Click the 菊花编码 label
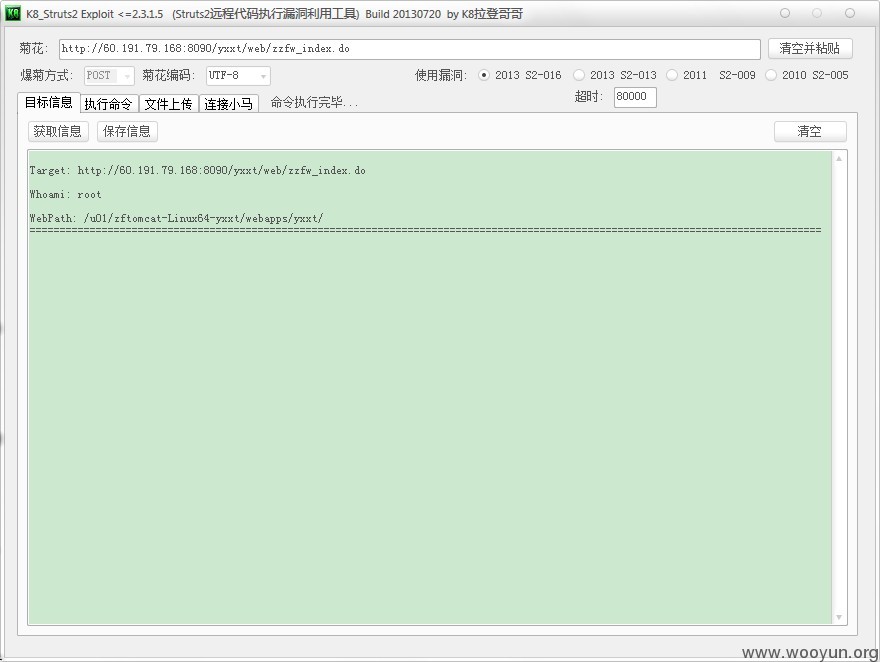 point(168,75)
